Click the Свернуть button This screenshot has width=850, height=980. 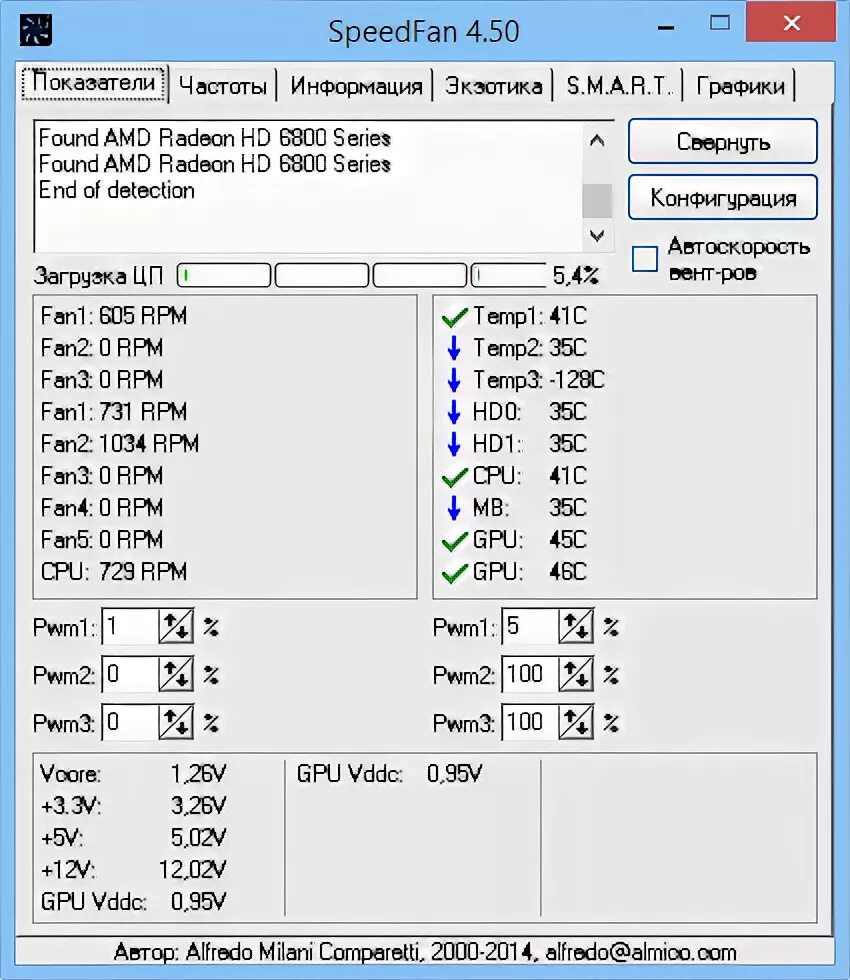722,142
